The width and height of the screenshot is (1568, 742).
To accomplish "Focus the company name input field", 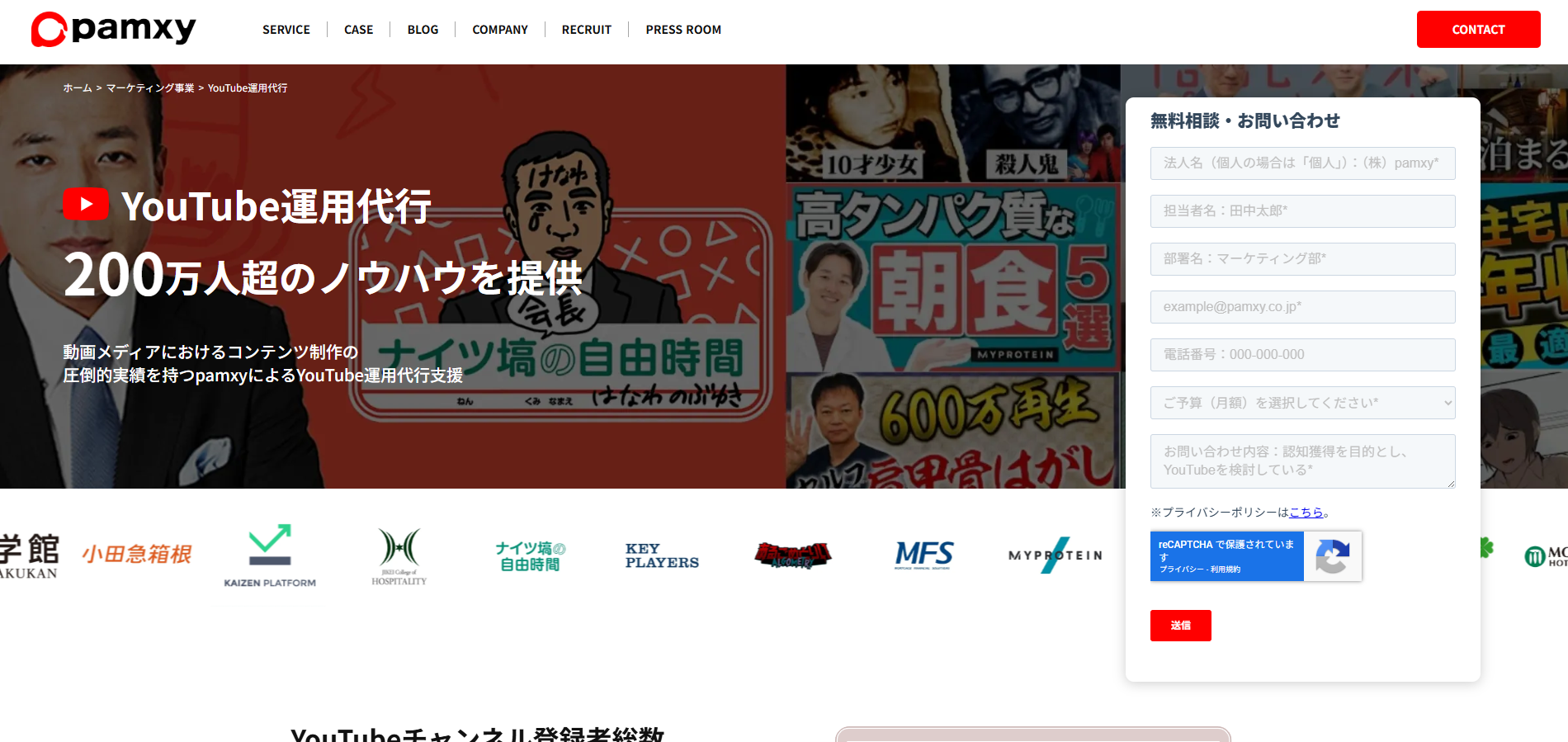I will [x=1302, y=163].
